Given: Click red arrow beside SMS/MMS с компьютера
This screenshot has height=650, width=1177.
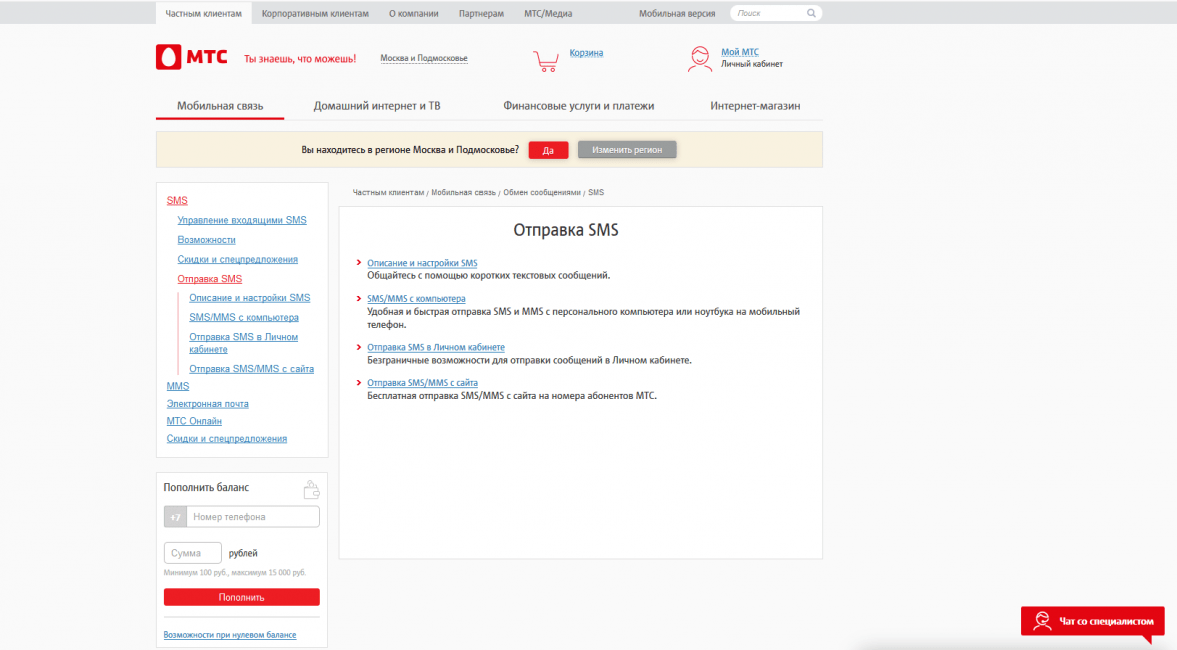Looking at the screenshot, I should 359,299.
